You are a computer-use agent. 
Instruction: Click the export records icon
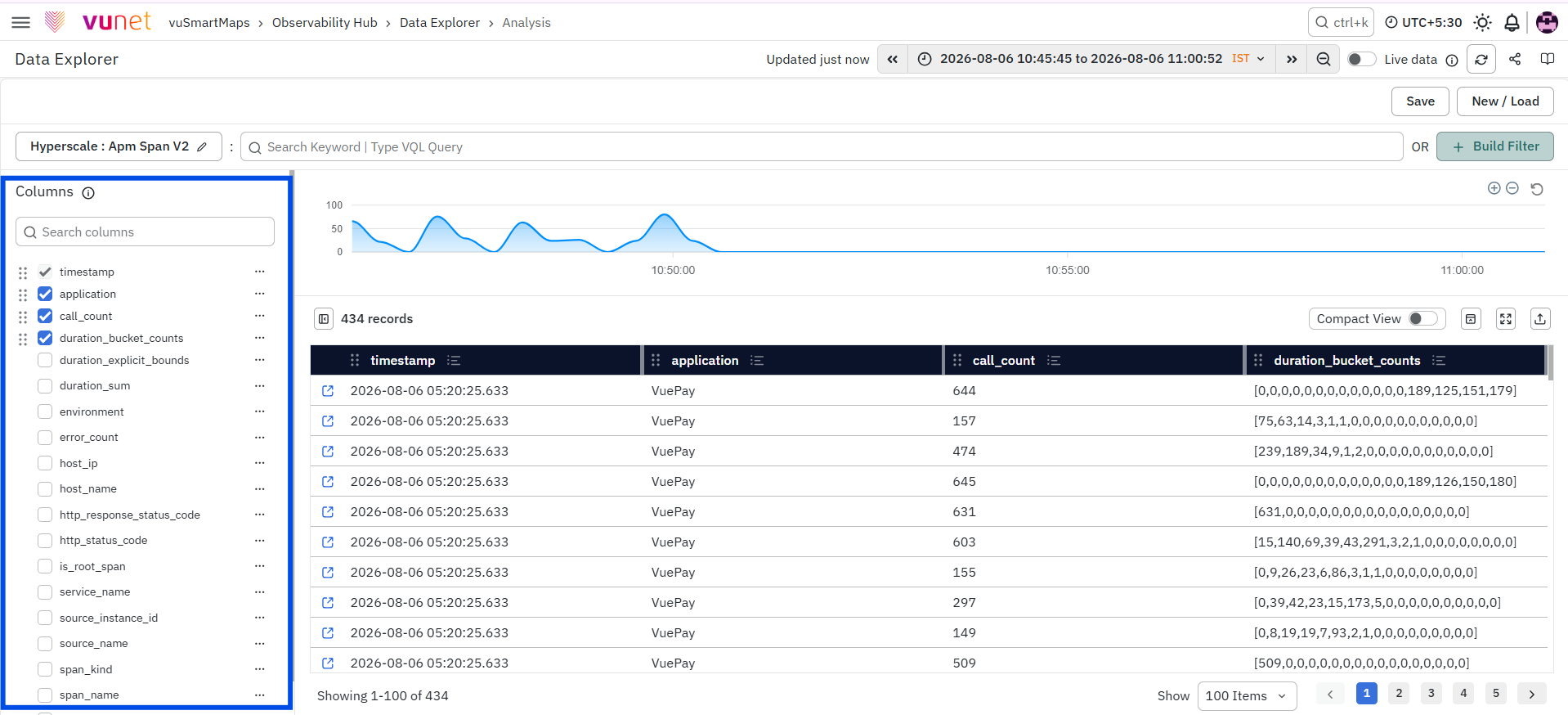[x=1540, y=319]
